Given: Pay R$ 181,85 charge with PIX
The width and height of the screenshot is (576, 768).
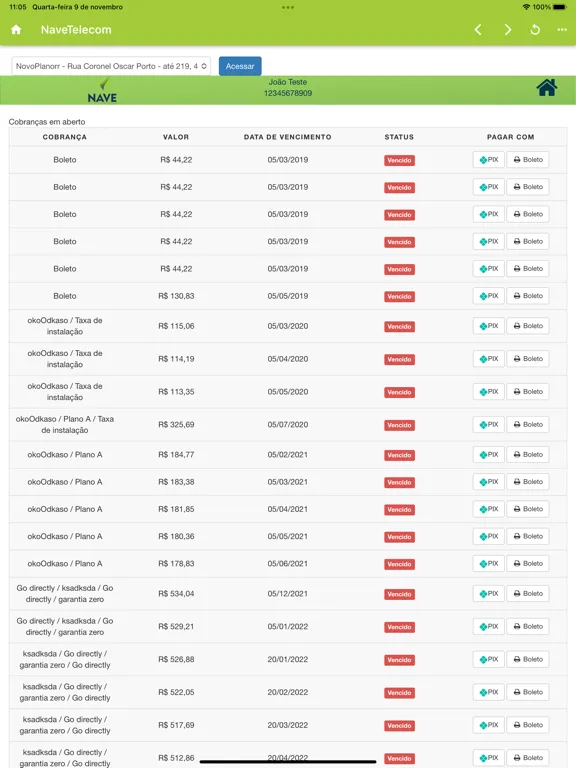Looking at the screenshot, I should pos(488,509).
